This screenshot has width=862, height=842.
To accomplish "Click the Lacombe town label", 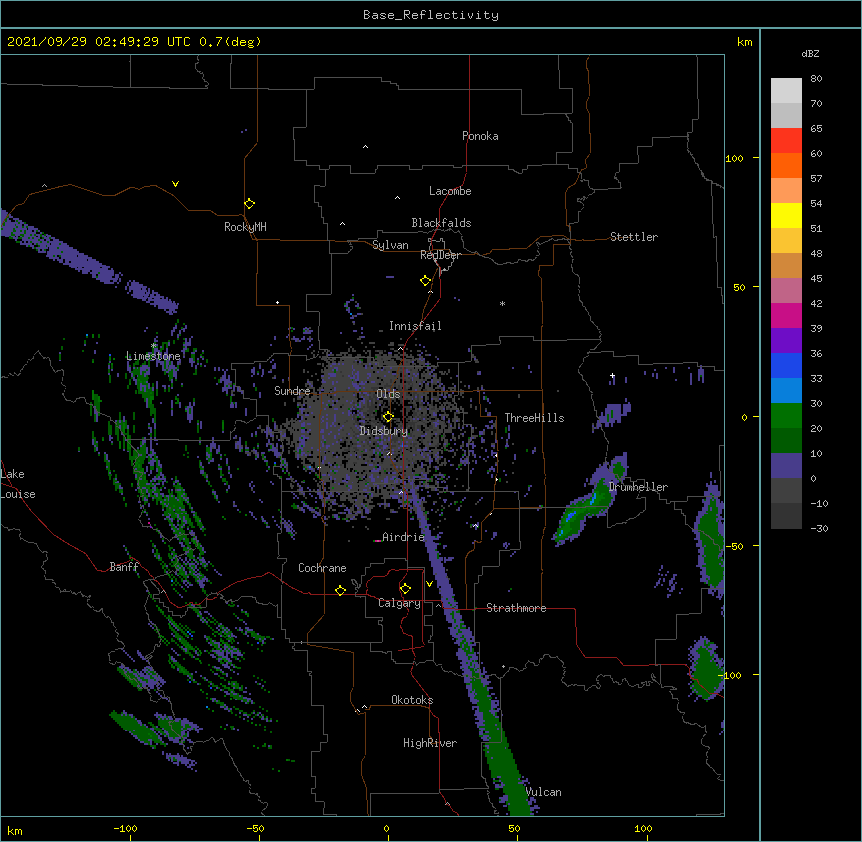I will 450,191.
